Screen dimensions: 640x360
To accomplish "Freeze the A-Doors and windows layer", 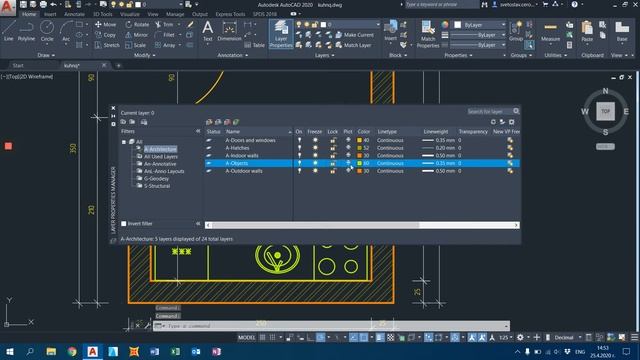I will pos(315,140).
